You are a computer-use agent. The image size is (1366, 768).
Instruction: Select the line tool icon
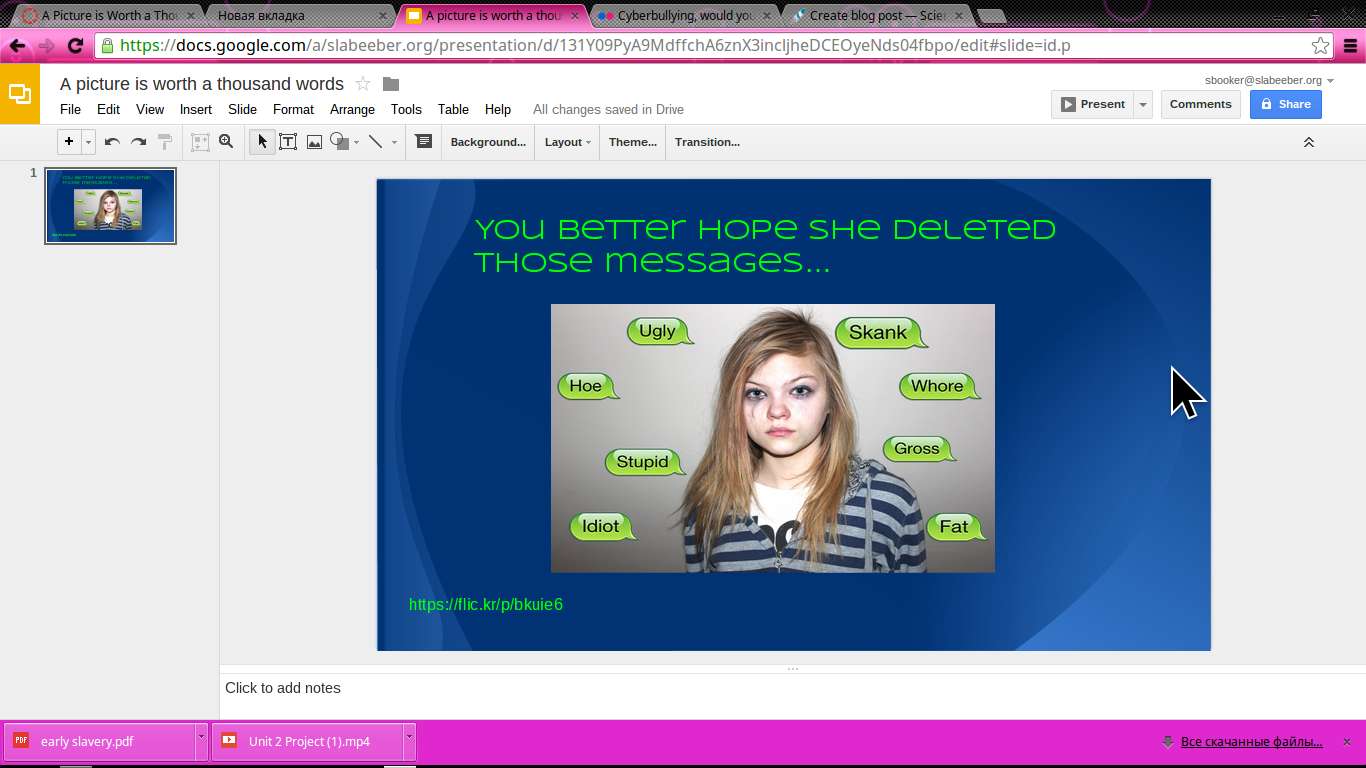click(376, 142)
